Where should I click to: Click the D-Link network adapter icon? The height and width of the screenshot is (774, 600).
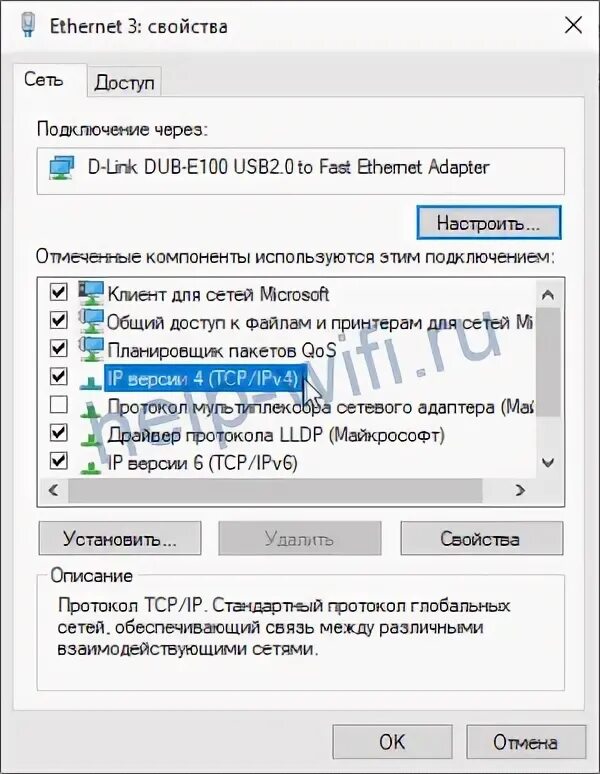click(x=62, y=167)
